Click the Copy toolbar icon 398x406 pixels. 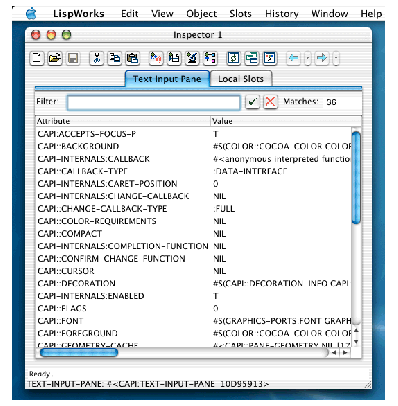[115, 58]
